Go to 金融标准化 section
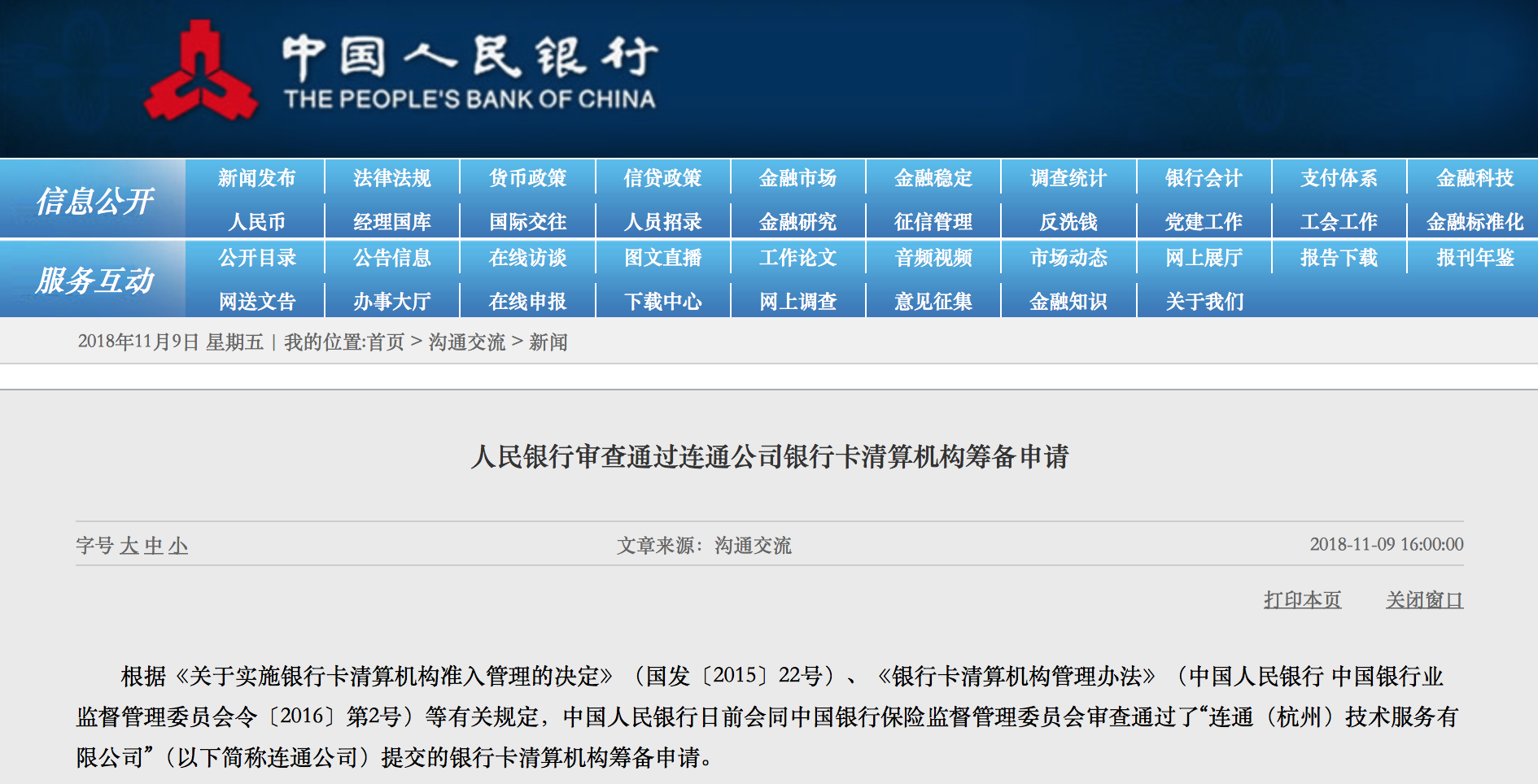 [1475, 221]
